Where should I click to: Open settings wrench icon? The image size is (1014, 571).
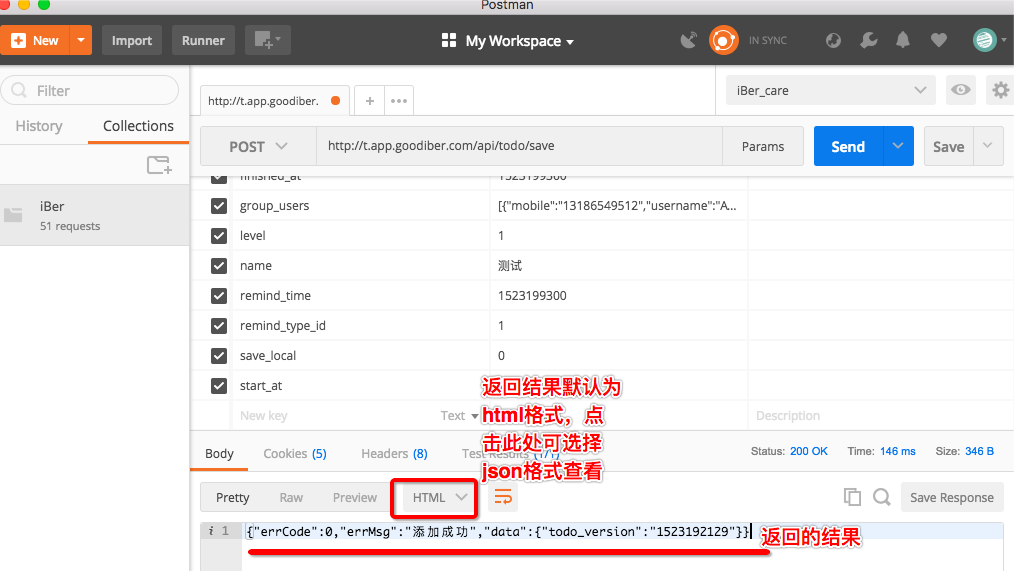pyautogui.click(x=868, y=41)
